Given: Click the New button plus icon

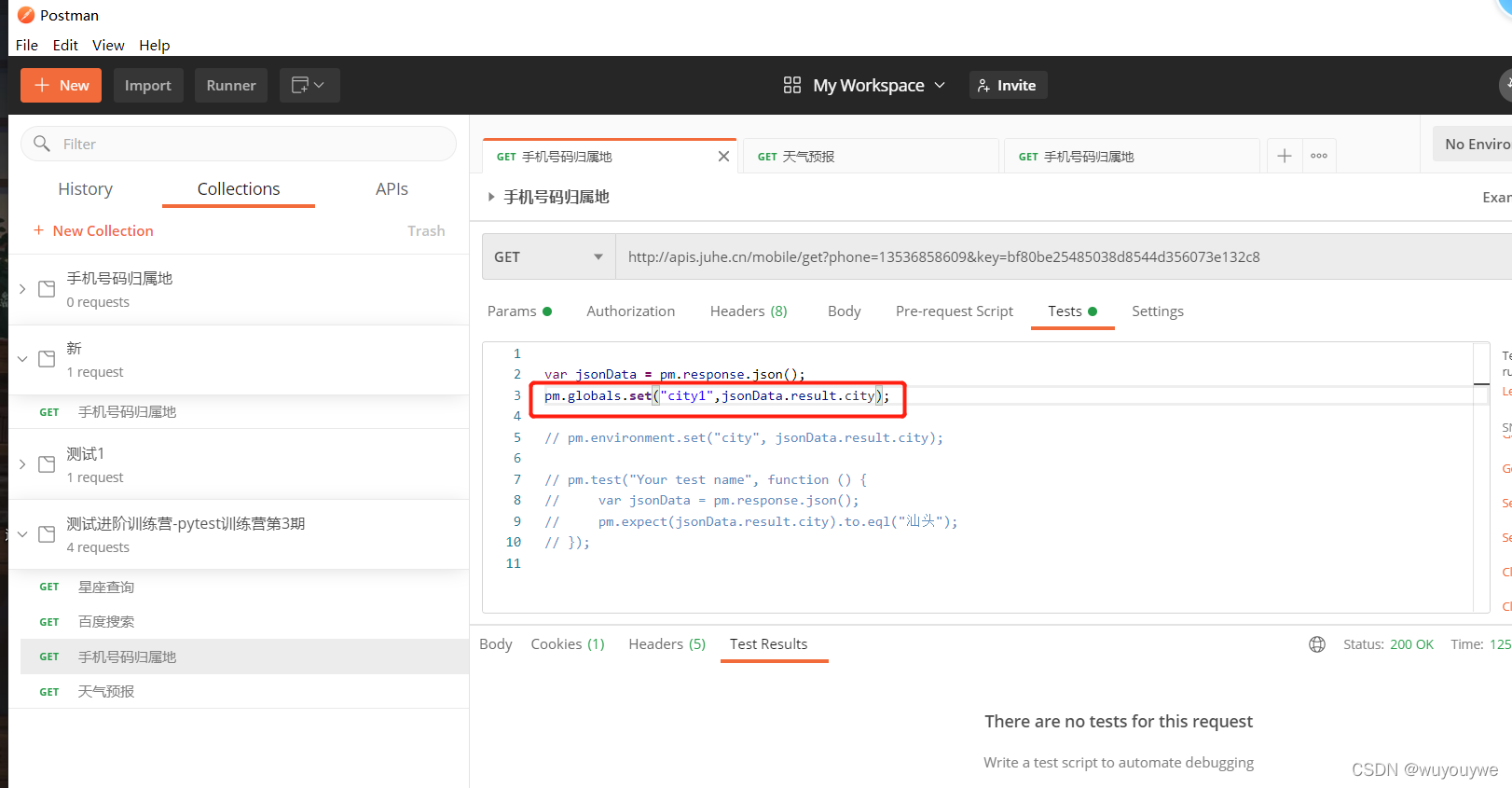Looking at the screenshot, I should coord(41,85).
